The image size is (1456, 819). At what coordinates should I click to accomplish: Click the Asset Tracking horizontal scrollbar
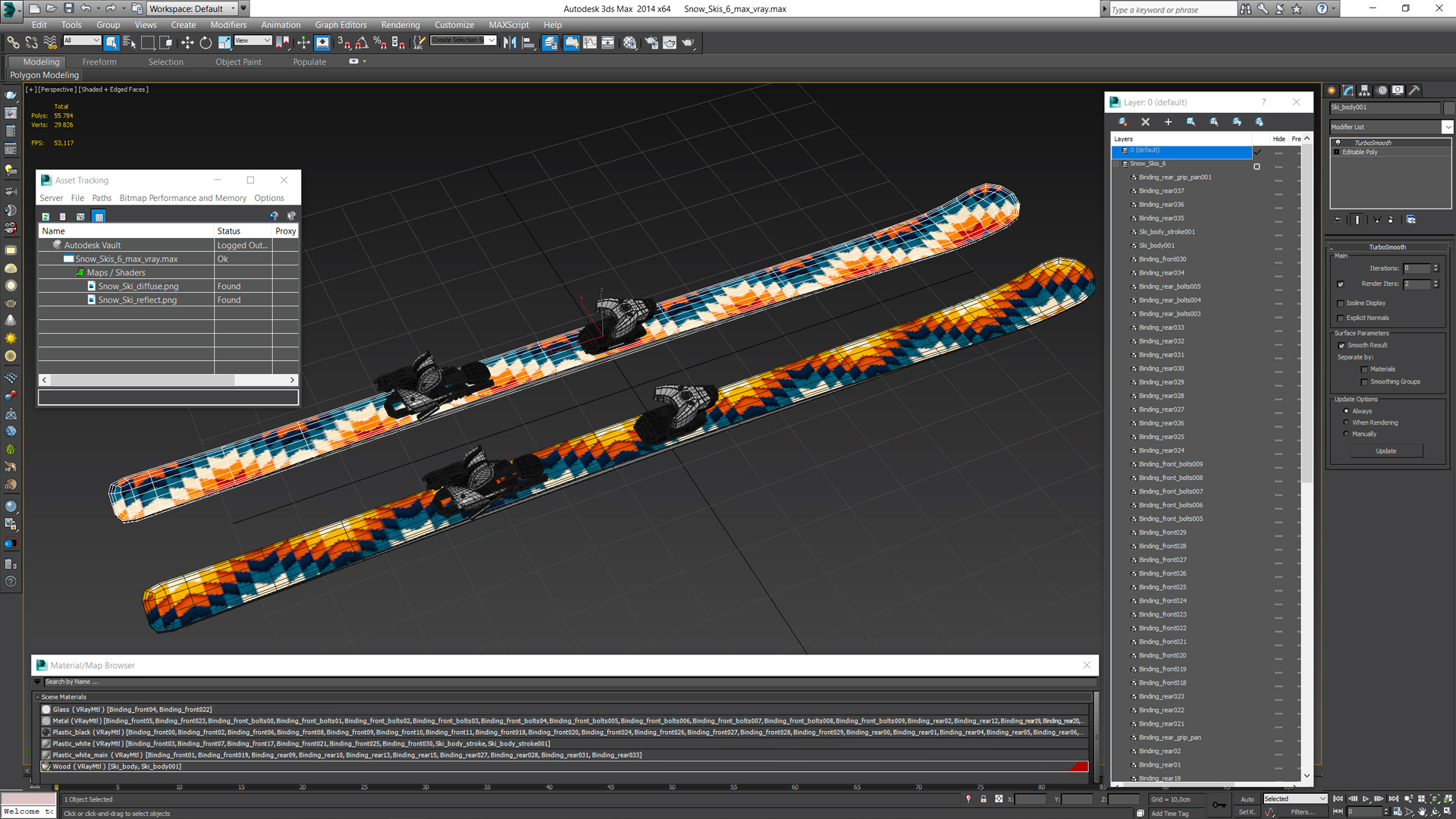coord(168,380)
